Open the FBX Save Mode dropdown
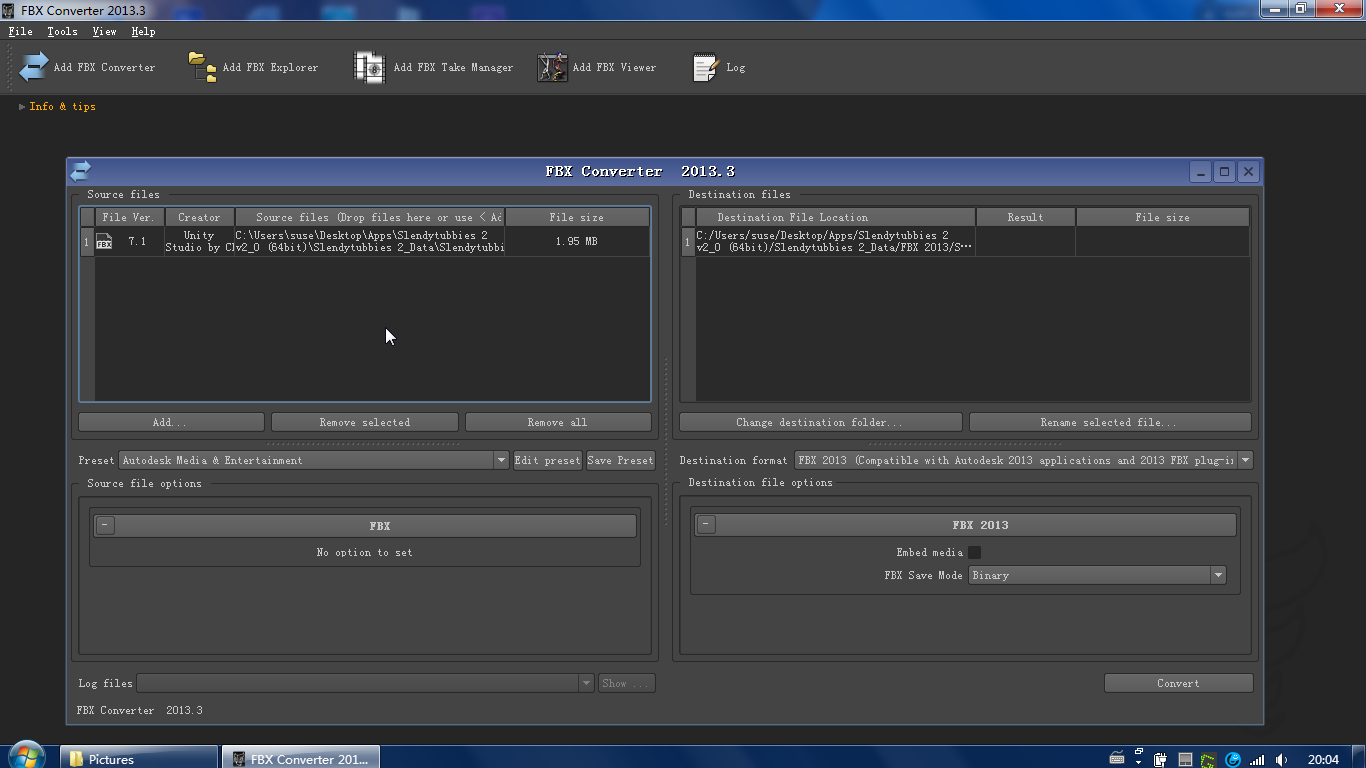This screenshot has height=768, width=1366. tap(1218, 575)
